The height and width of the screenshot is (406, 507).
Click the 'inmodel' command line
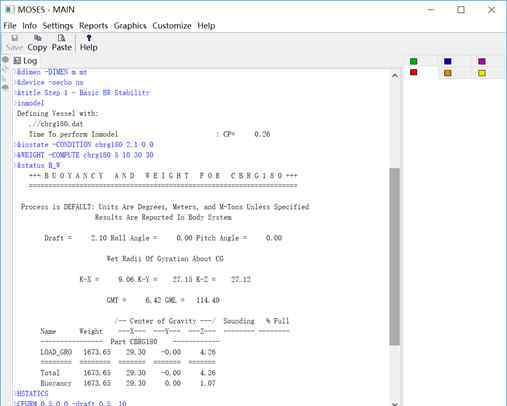tap(30, 103)
